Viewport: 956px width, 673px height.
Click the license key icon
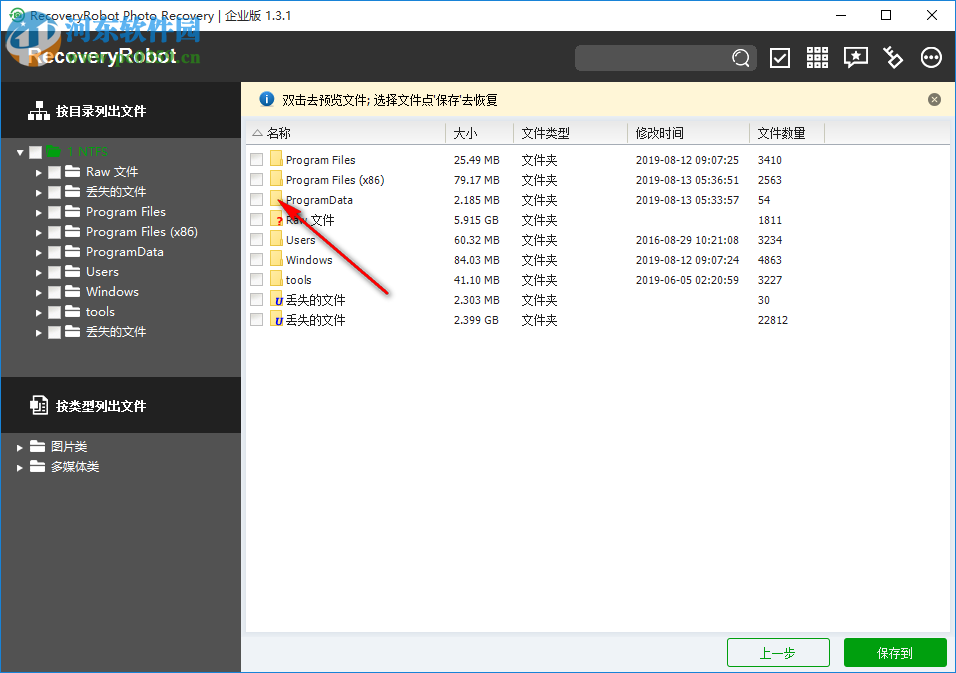(893, 57)
